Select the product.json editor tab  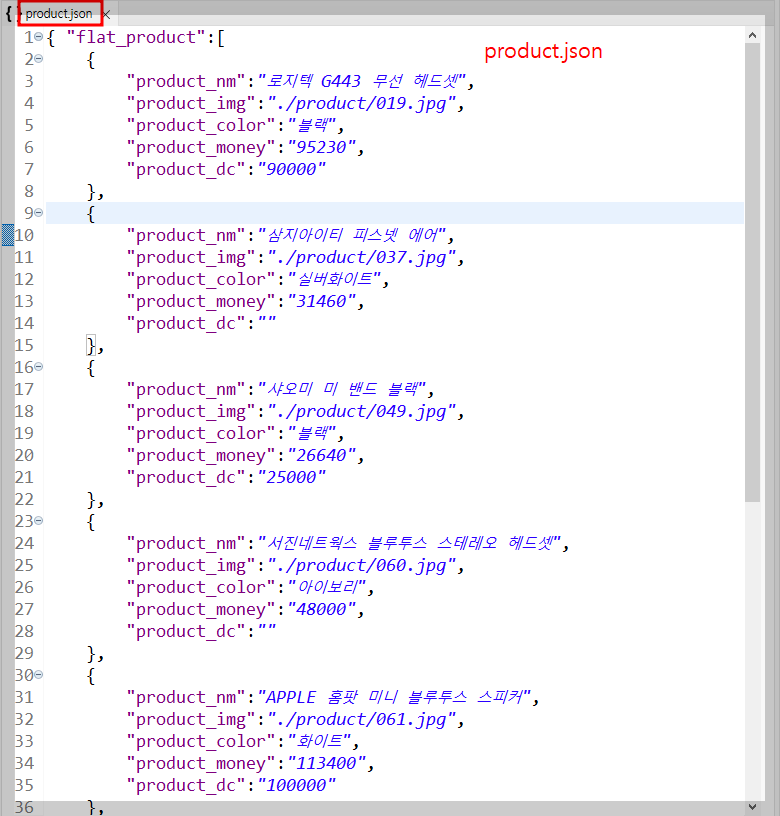pyautogui.click(x=59, y=14)
